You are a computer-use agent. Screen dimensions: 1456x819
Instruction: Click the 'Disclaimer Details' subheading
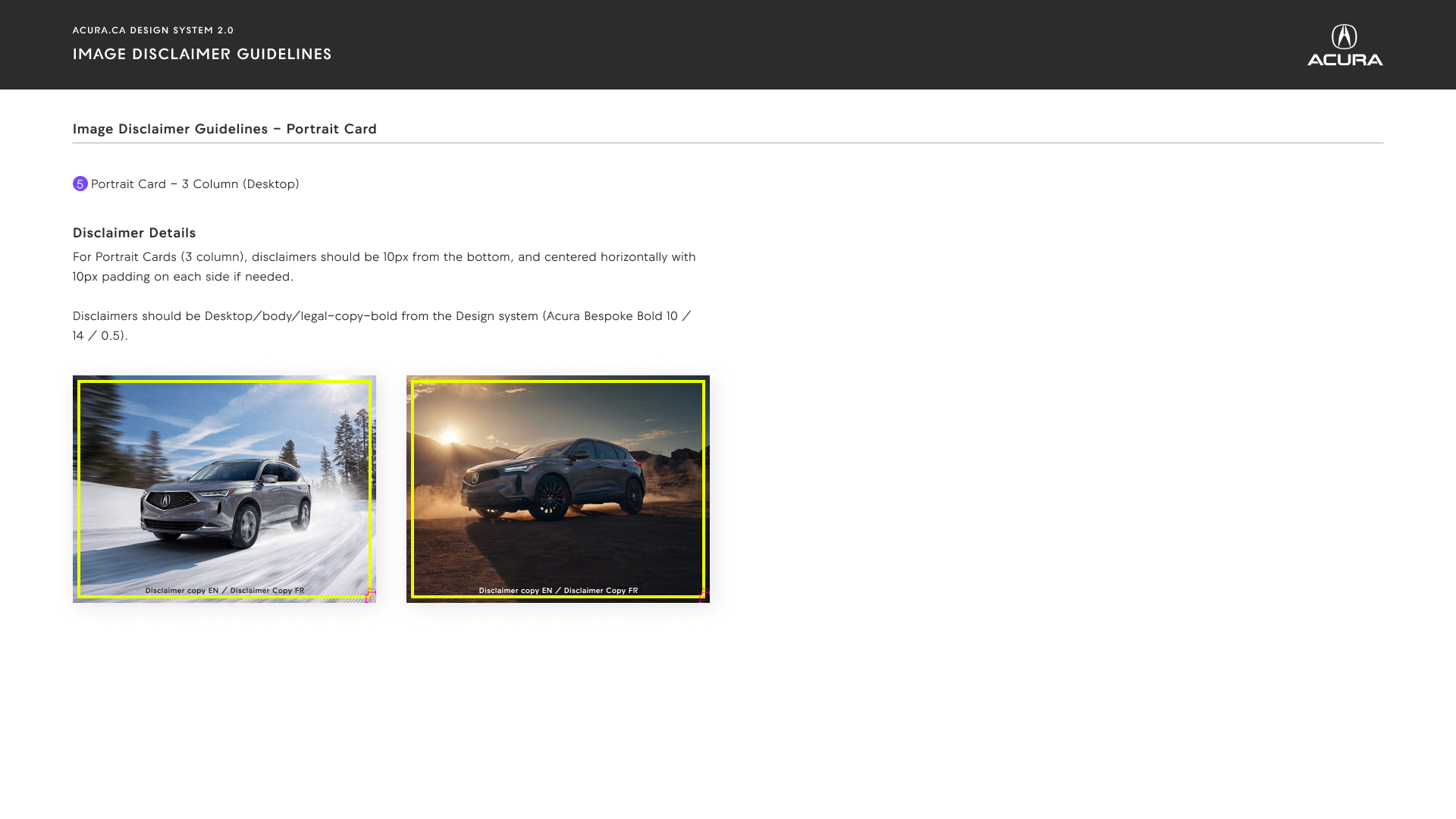pos(134,233)
